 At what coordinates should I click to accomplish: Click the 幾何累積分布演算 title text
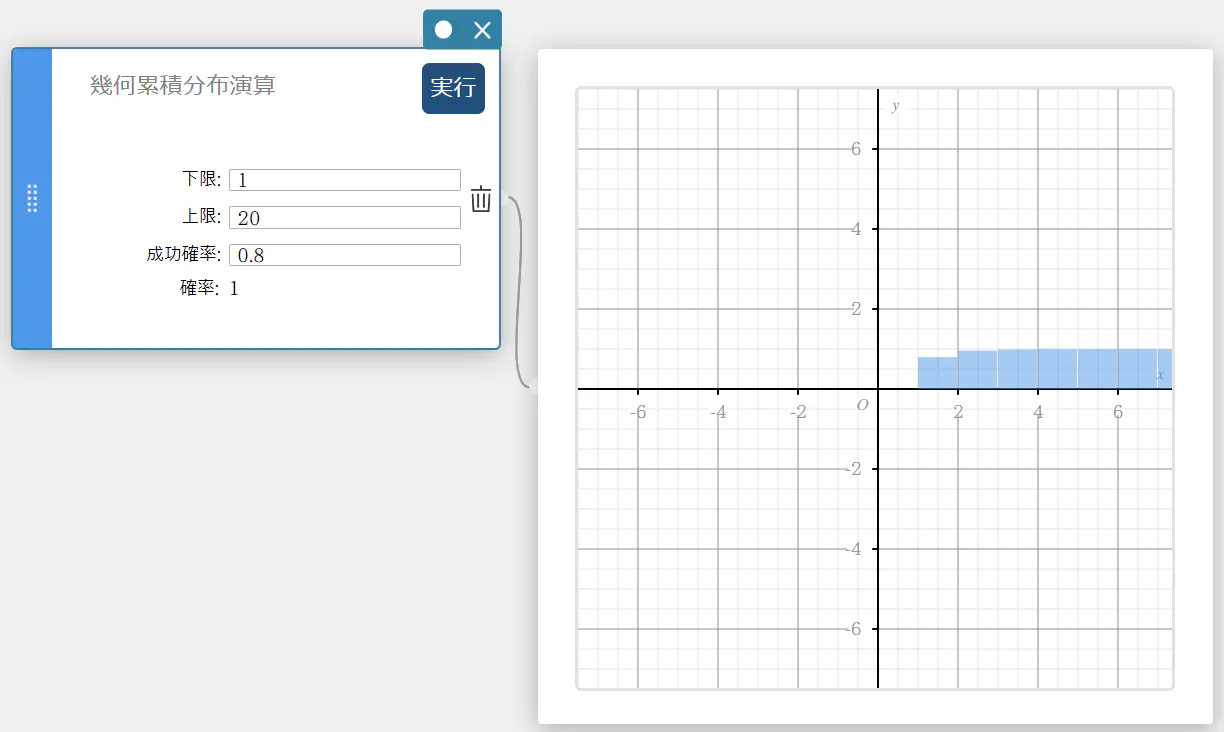point(183,86)
